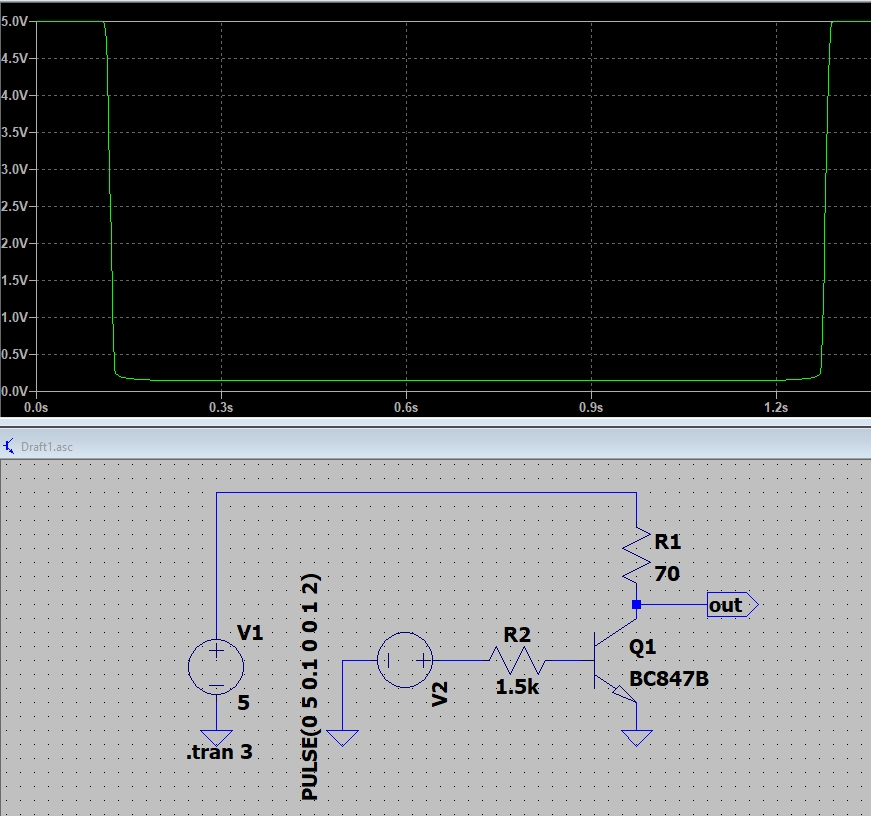Viewport: 871px width, 816px height.
Task: Click the 1.5k value of R2
Action: (517, 687)
